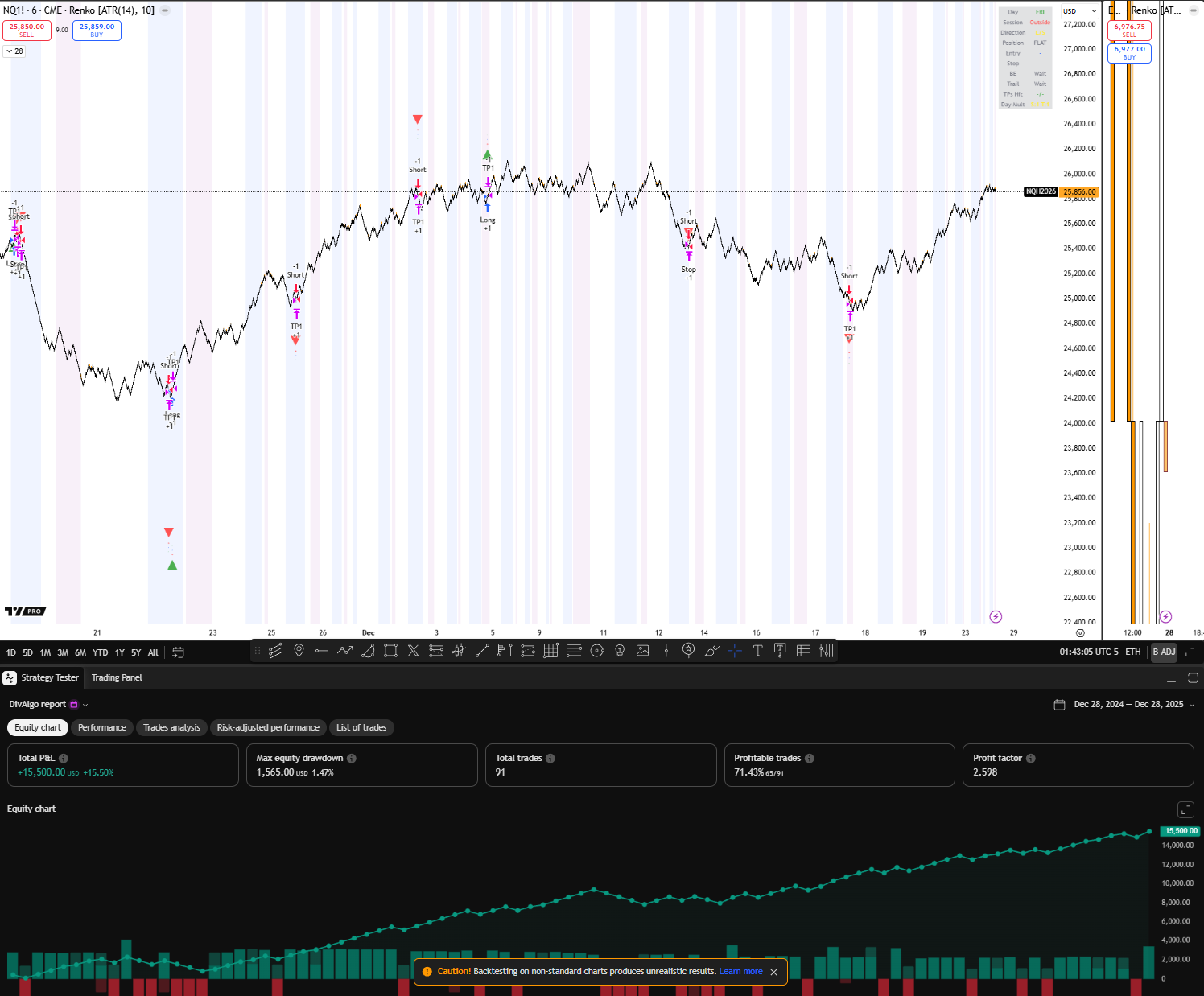This screenshot has height=996, width=1204.
Task: Open the USD currency dropdown
Action: [x=1079, y=10]
